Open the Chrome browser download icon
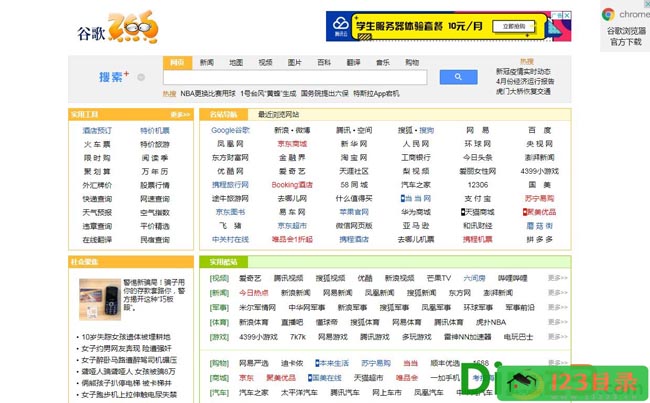 point(608,15)
